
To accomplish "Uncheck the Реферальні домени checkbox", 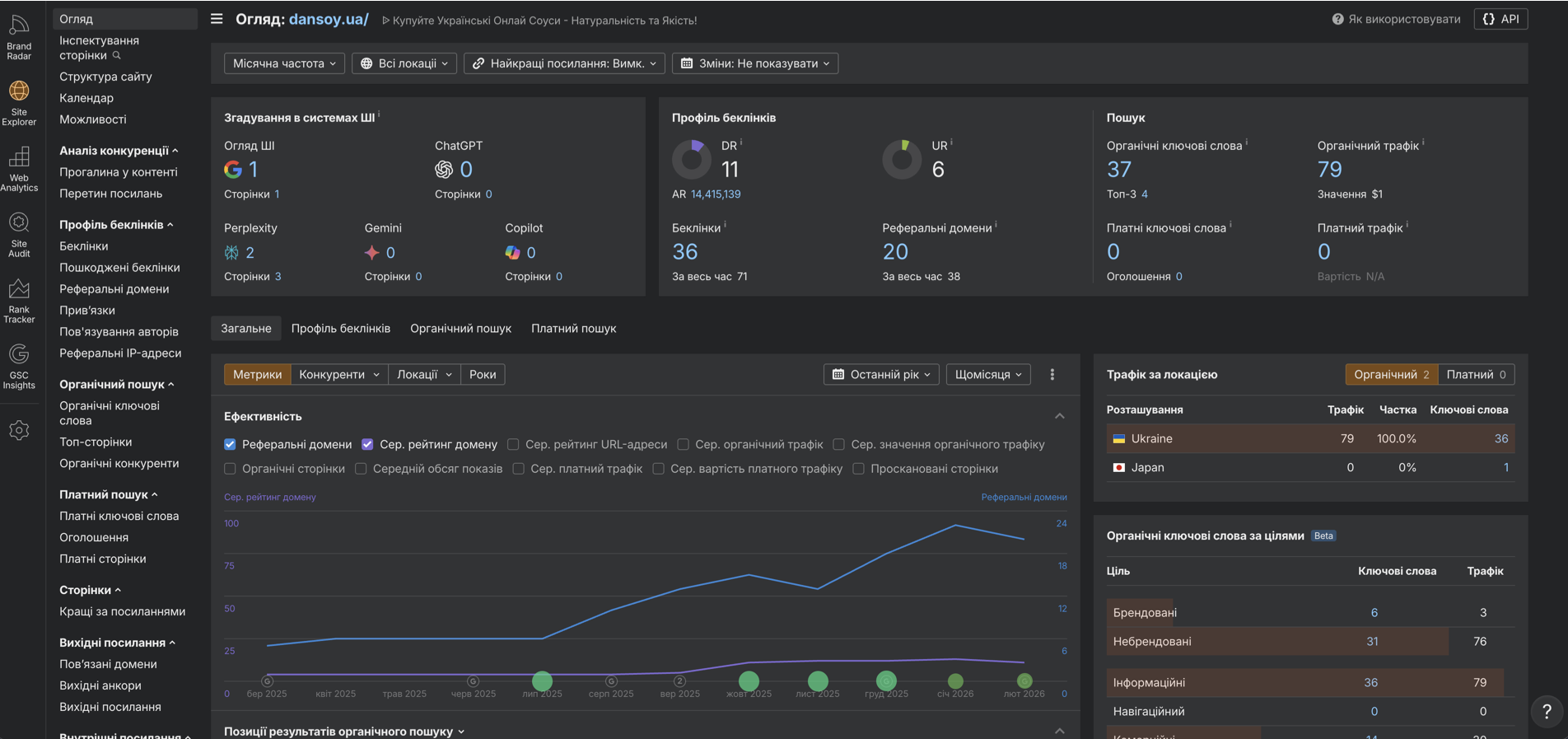I will pyautogui.click(x=231, y=445).
